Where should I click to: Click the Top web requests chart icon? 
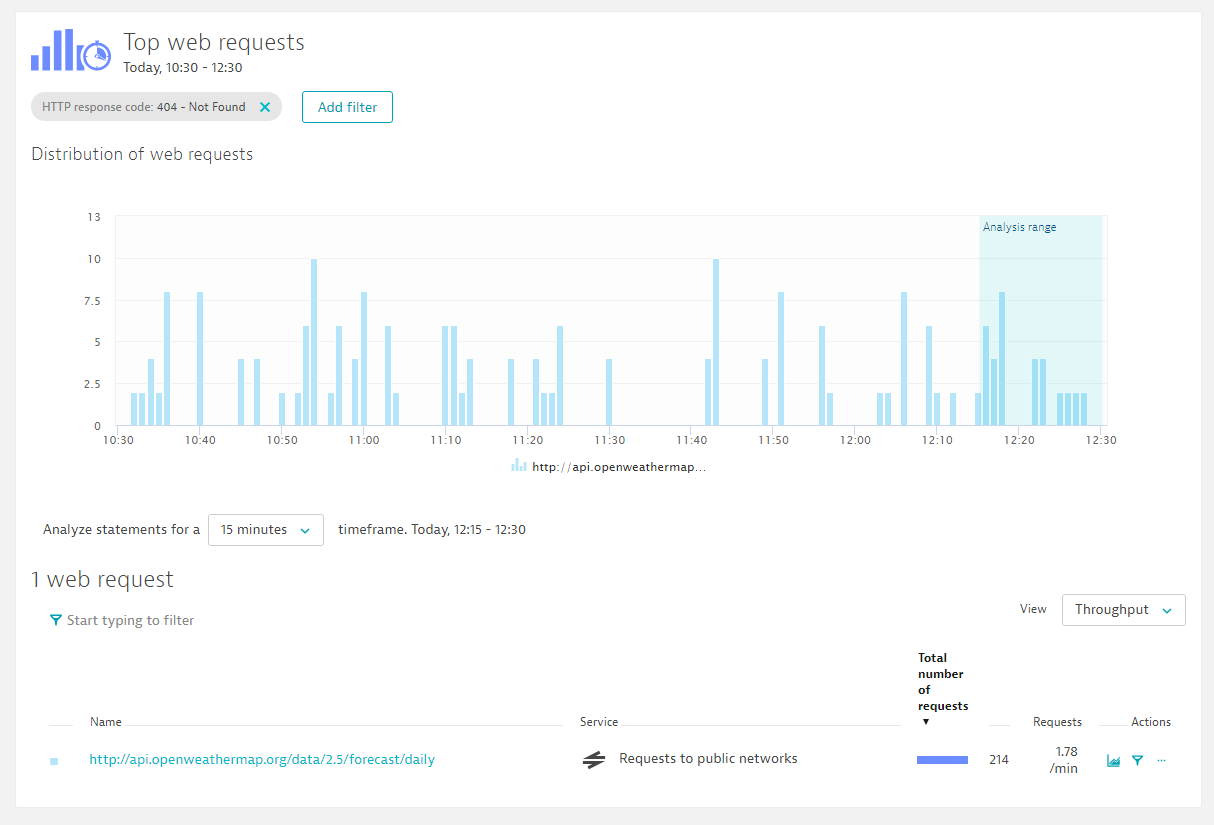pos(70,50)
